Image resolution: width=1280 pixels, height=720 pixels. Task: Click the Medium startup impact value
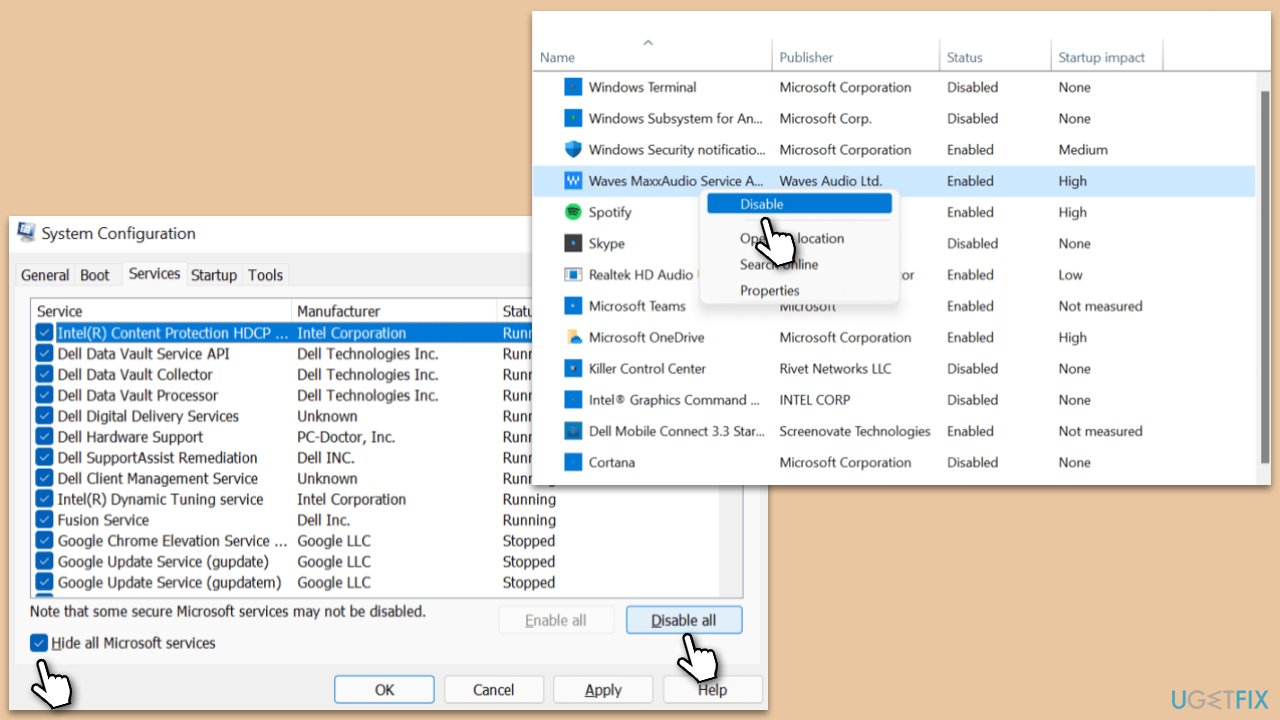(1083, 150)
